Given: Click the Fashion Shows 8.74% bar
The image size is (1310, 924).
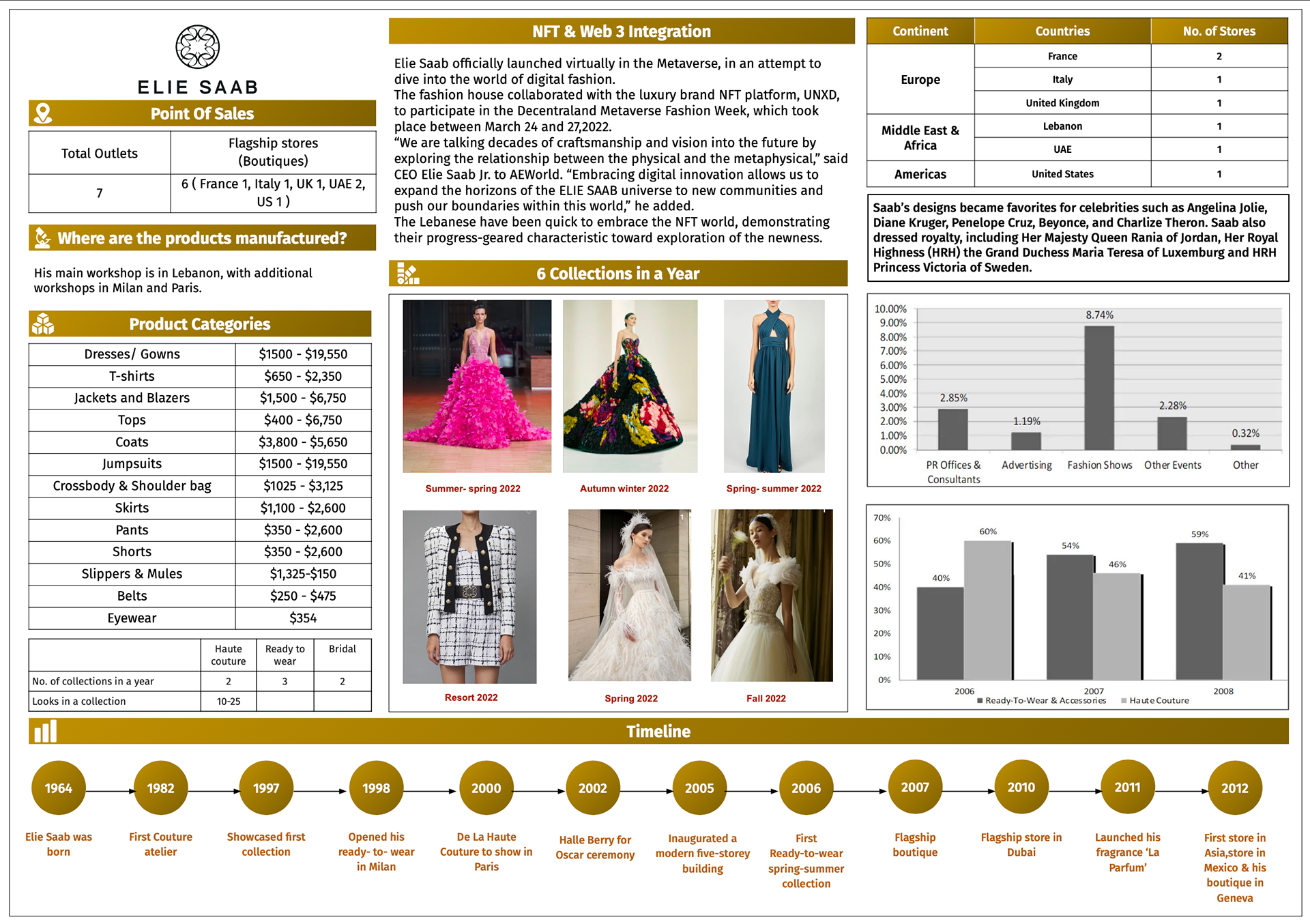Looking at the screenshot, I should 1099,388.
